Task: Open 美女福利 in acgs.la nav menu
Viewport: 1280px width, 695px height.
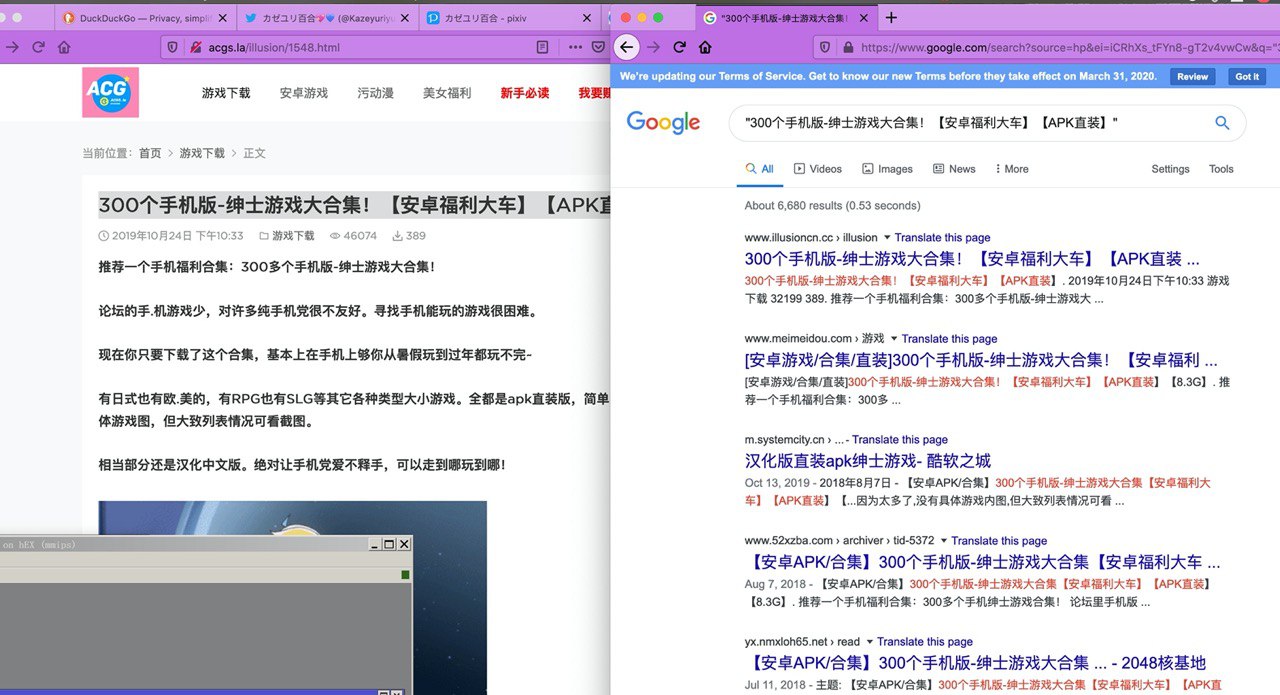Action: click(447, 93)
